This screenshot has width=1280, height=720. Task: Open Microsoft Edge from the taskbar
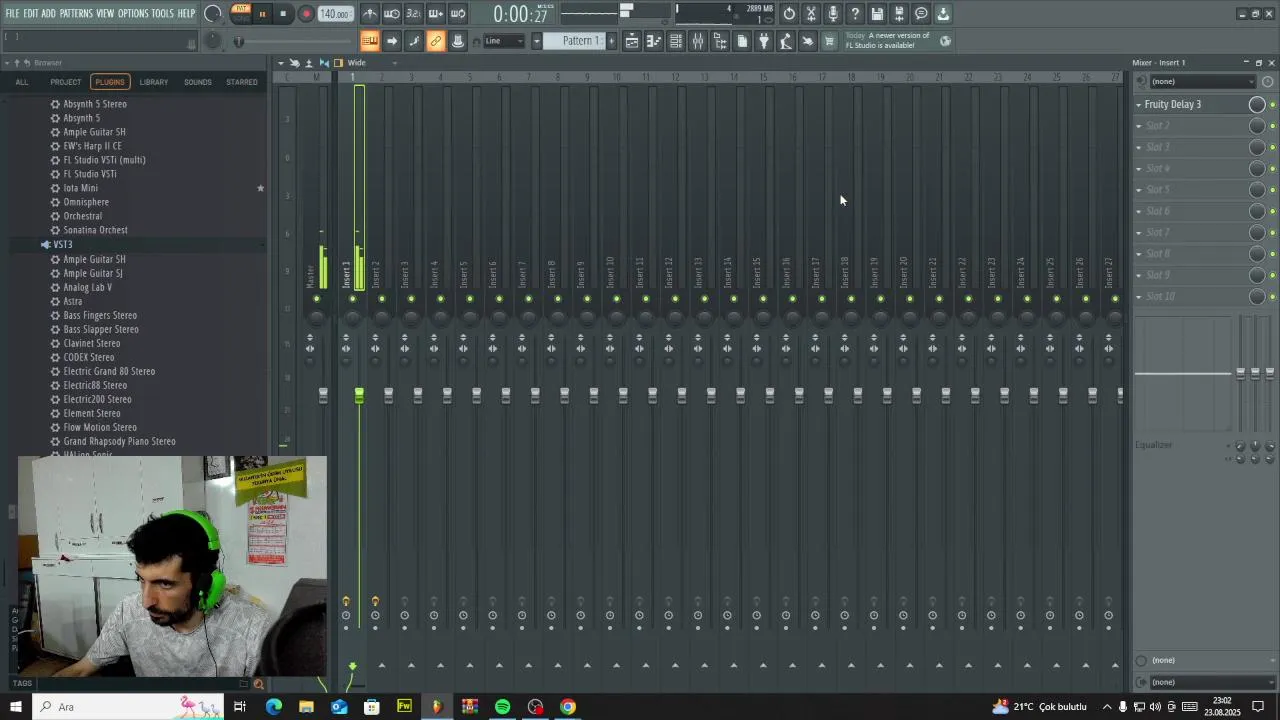tap(273, 707)
